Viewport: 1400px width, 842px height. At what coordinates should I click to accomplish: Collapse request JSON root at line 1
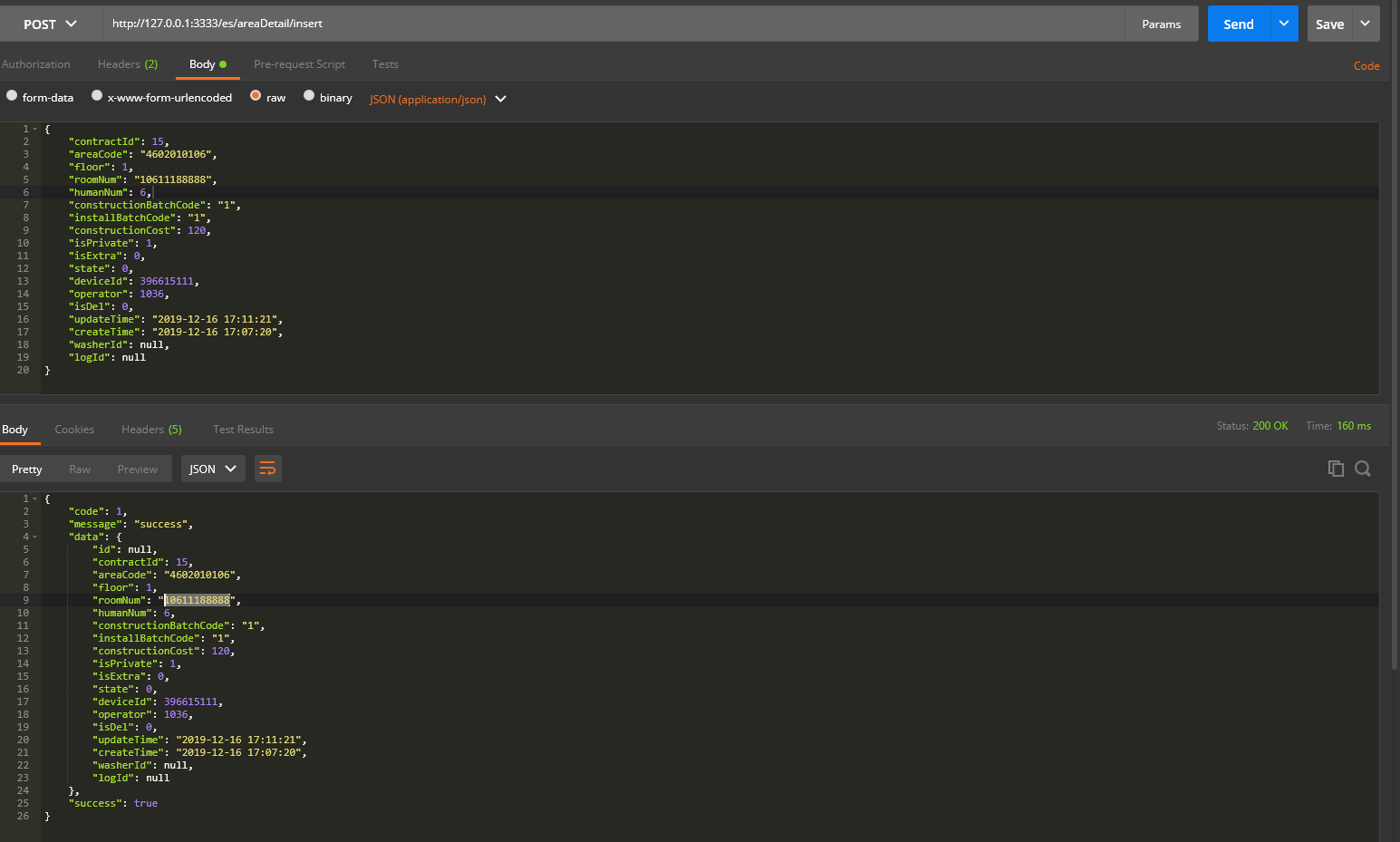pos(35,129)
